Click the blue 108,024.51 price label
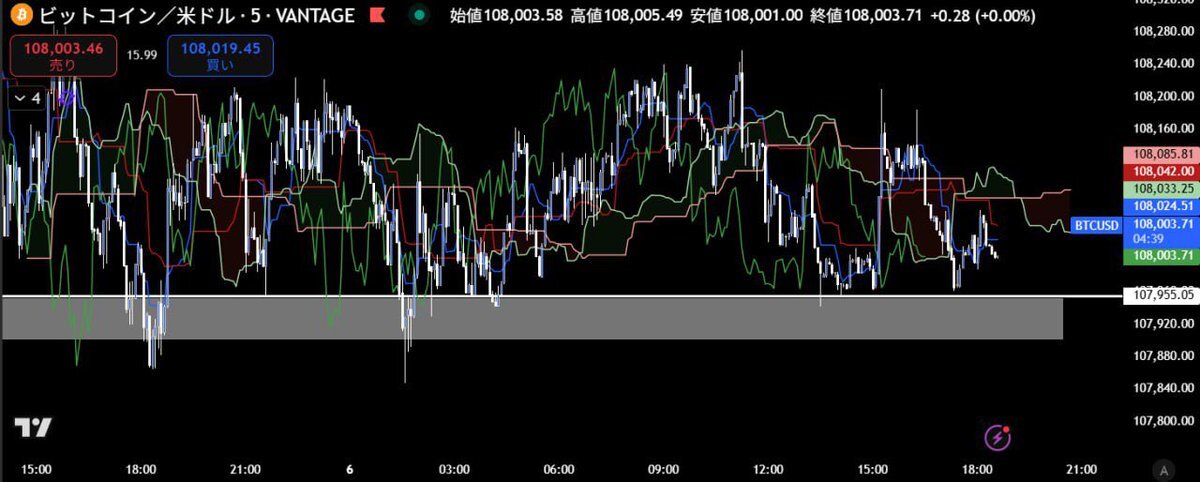 click(1161, 205)
